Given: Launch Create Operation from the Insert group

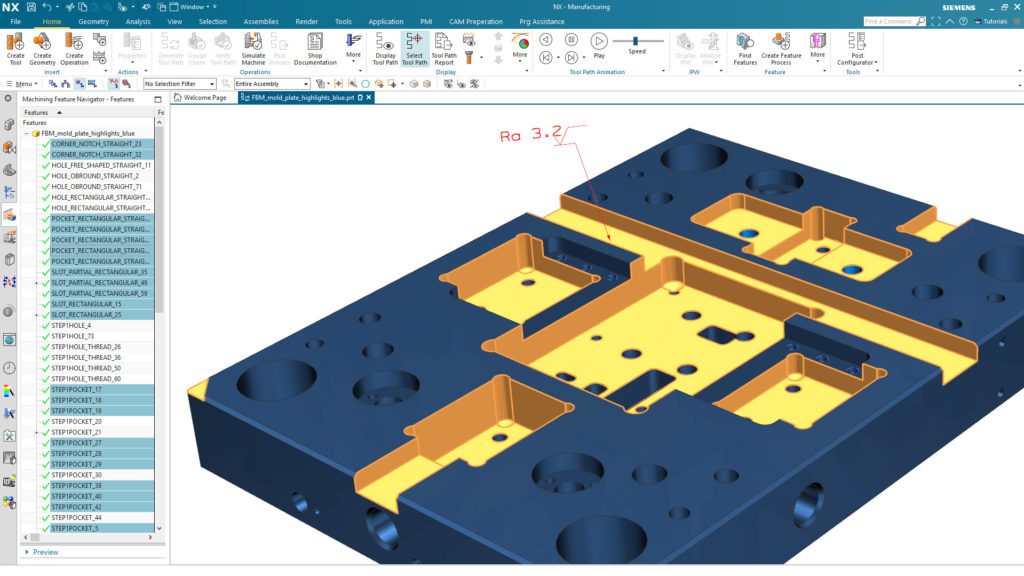Looking at the screenshot, I should (x=74, y=49).
